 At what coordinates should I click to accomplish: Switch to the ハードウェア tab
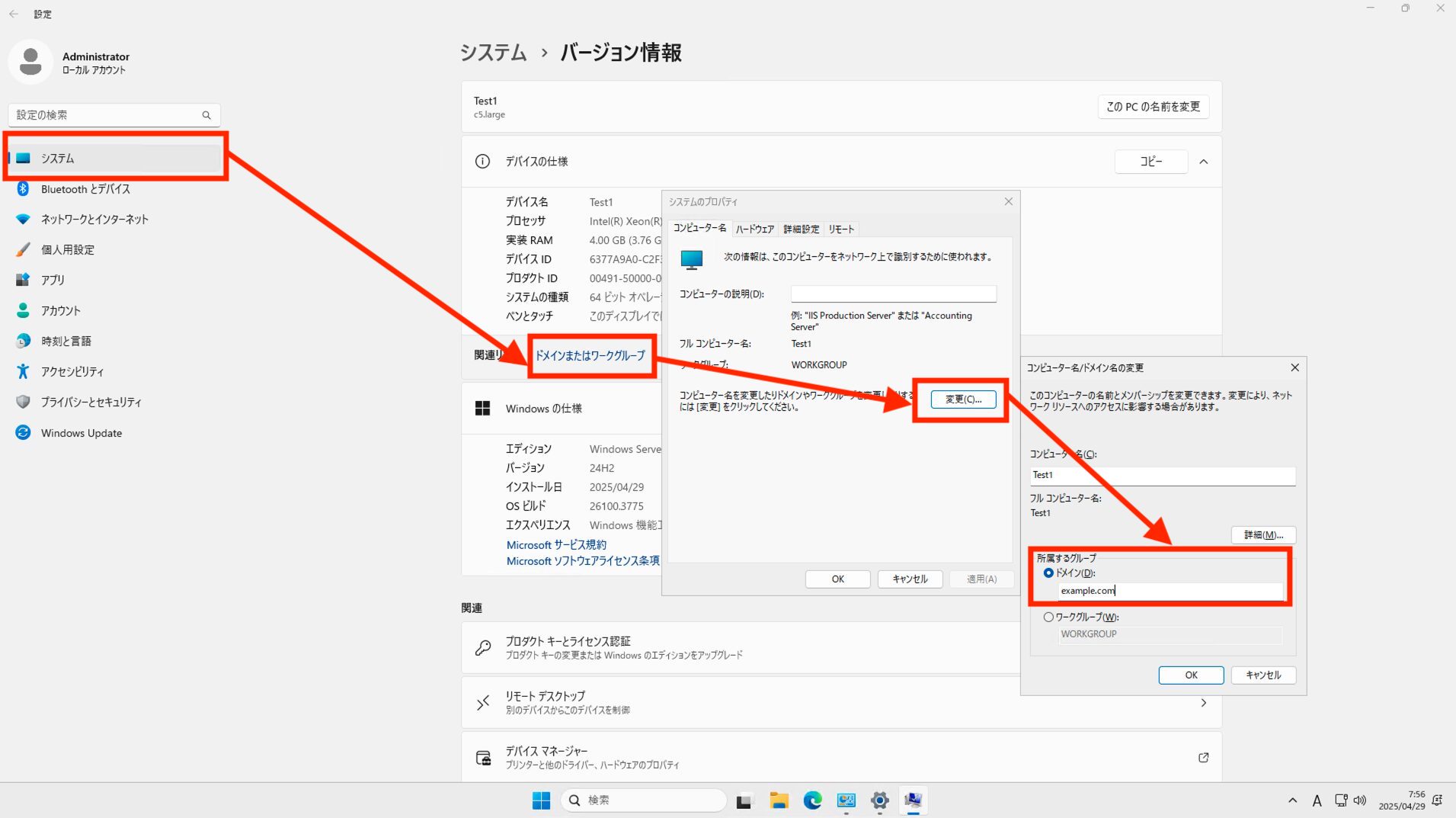[754, 229]
